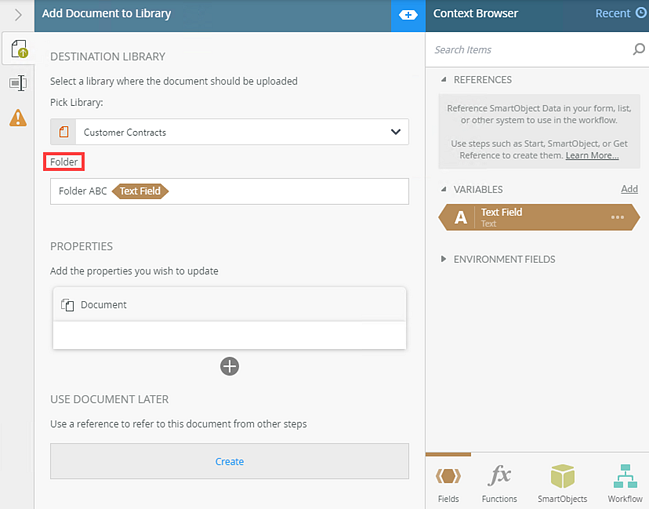Open the step label properties tab icon
This screenshot has height=509, width=649.
[x=18, y=84]
